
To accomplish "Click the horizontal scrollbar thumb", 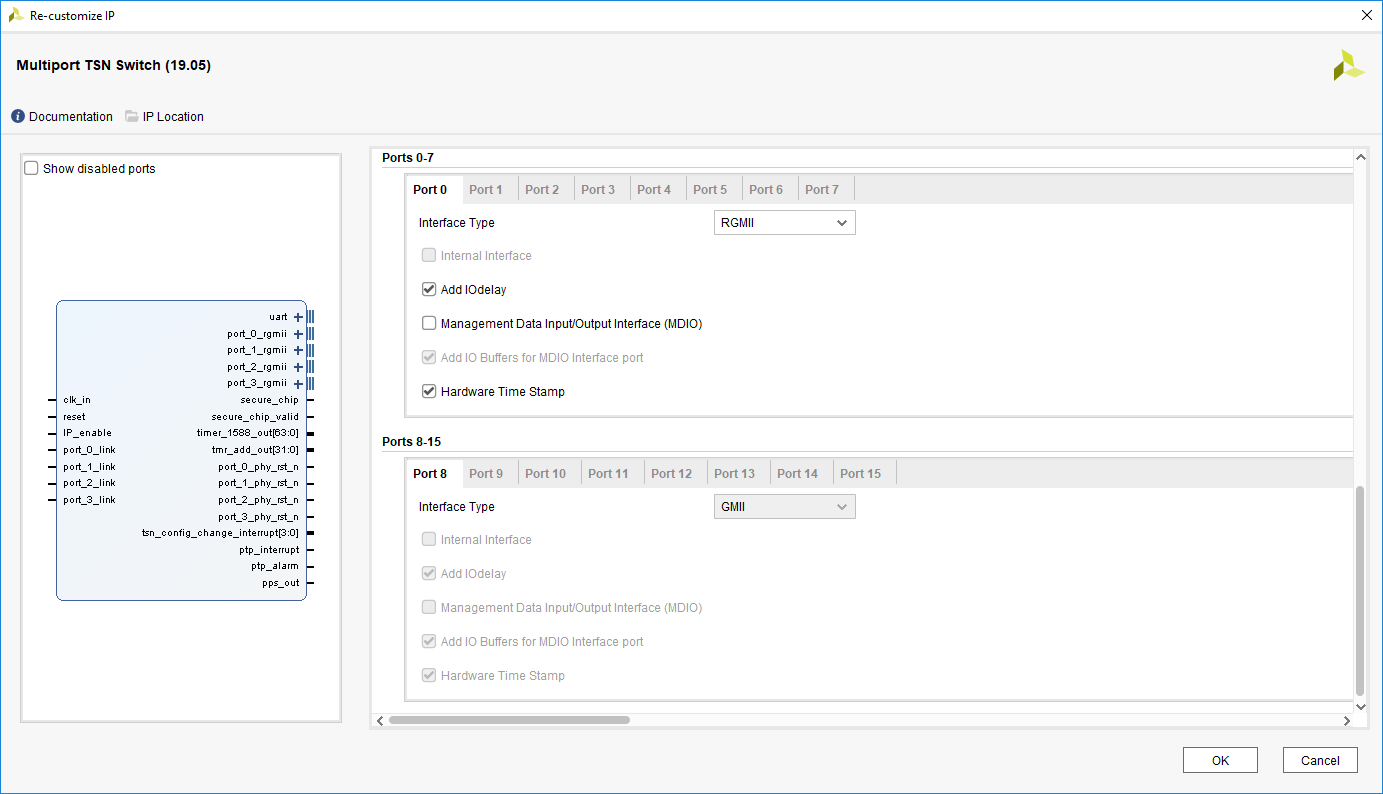I will tap(509, 720).
